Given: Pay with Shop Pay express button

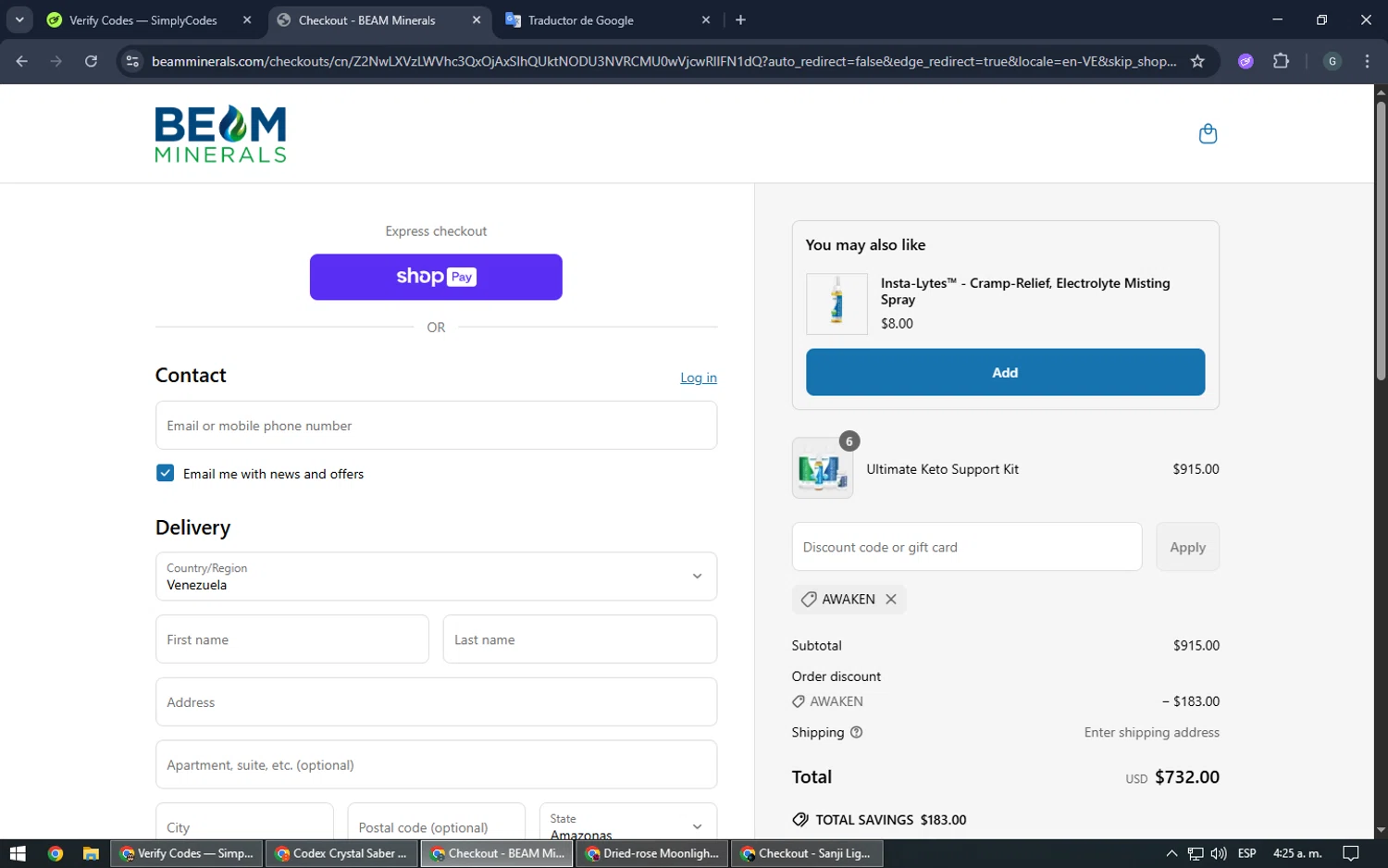Looking at the screenshot, I should point(436,277).
